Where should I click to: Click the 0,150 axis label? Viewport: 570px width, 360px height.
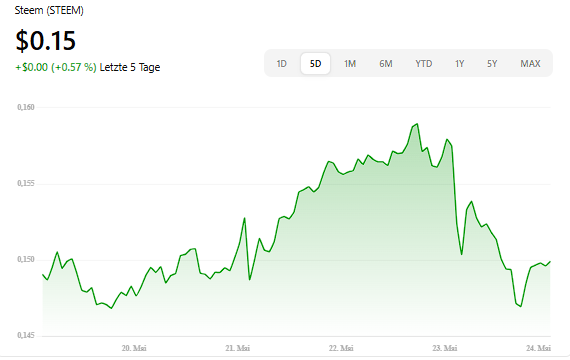(26, 259)
